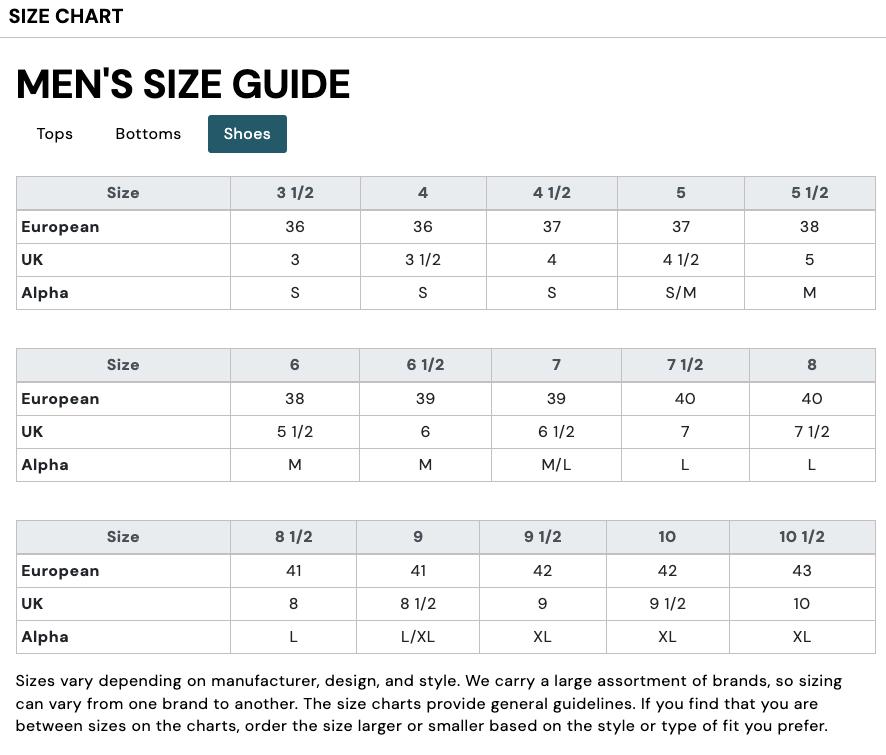Select size 3 1/2 column header
Image resolution: width=886 pixels, height=755 pixels.
click(x=295, y=193)
